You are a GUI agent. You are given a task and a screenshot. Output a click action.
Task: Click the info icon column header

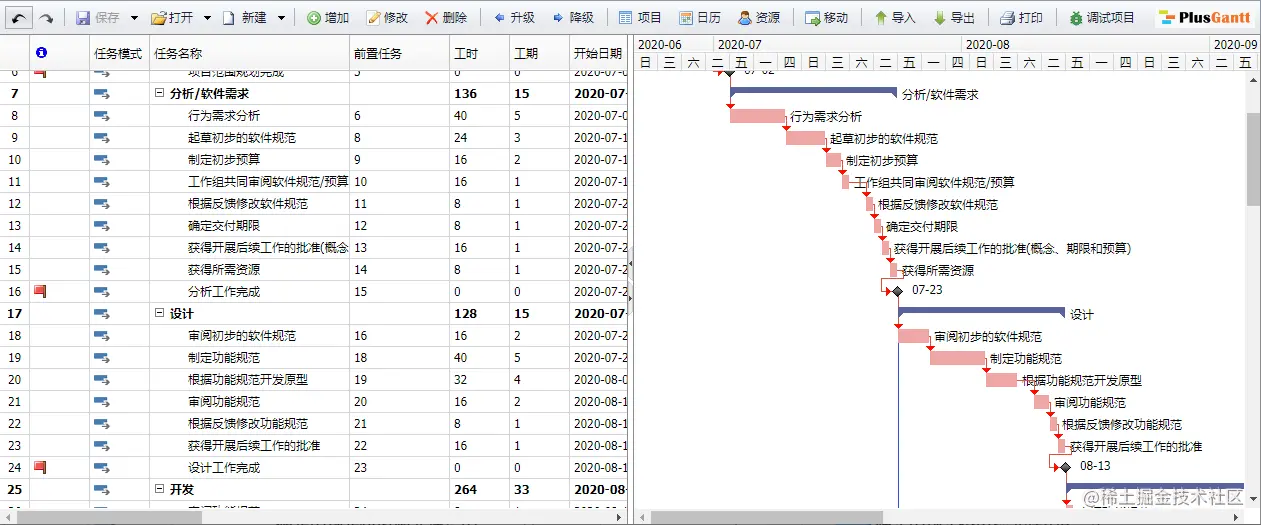(41, 53)
